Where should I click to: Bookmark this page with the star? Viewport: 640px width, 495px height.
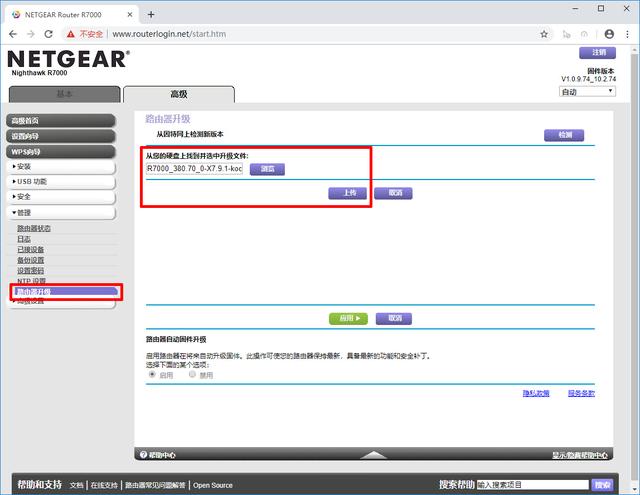(x=544, y=34)
